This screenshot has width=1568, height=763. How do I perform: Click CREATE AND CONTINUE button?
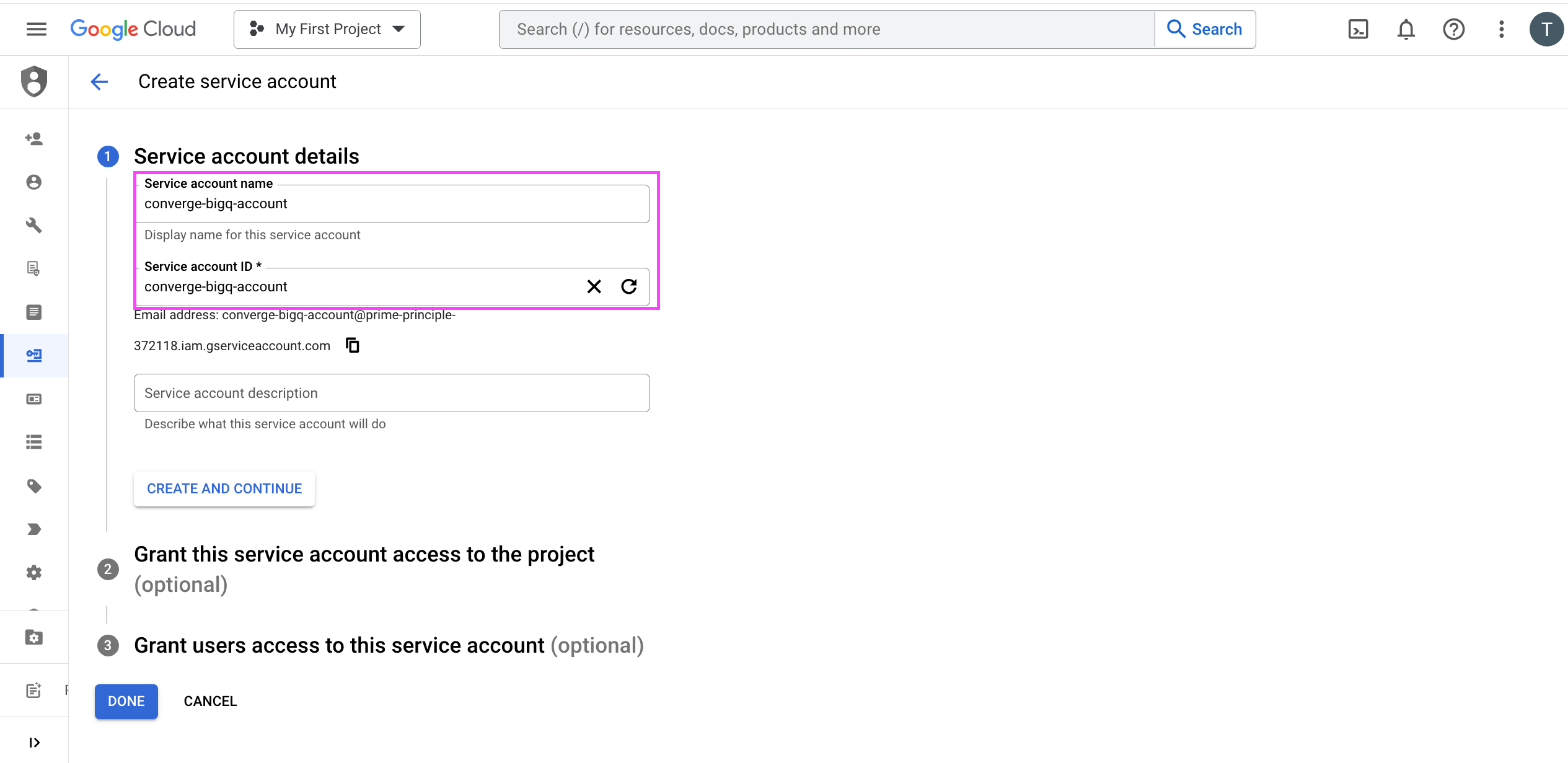(x=224, y=489)
